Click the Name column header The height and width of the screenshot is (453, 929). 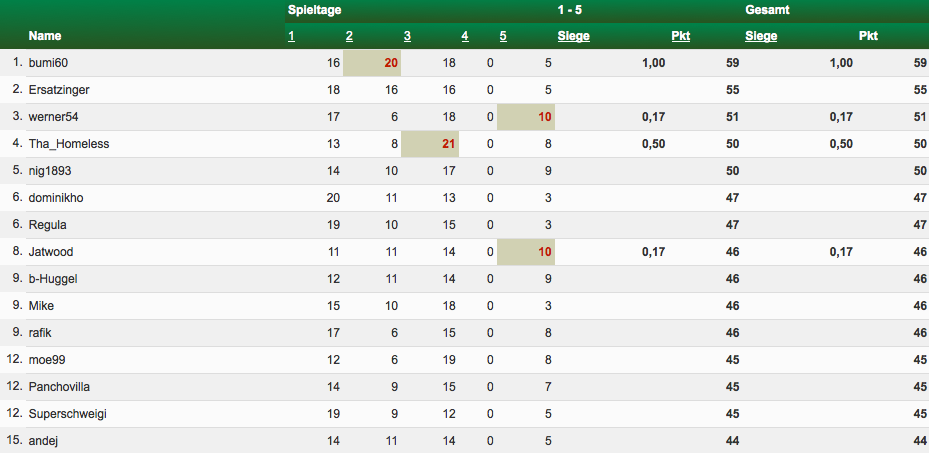coord(45,37)
